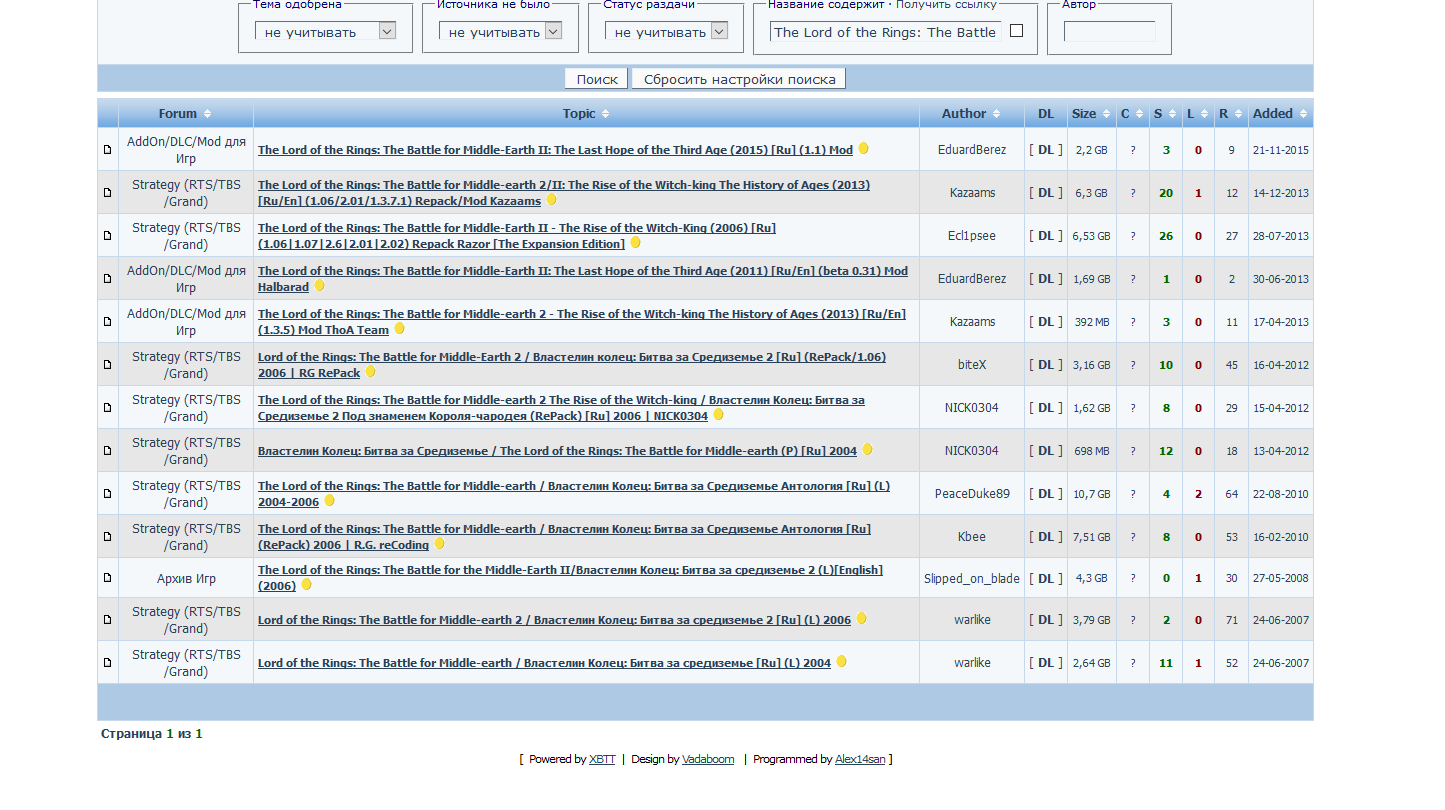
Task: Open Alex14san footer link
Action: coord(860,760)
